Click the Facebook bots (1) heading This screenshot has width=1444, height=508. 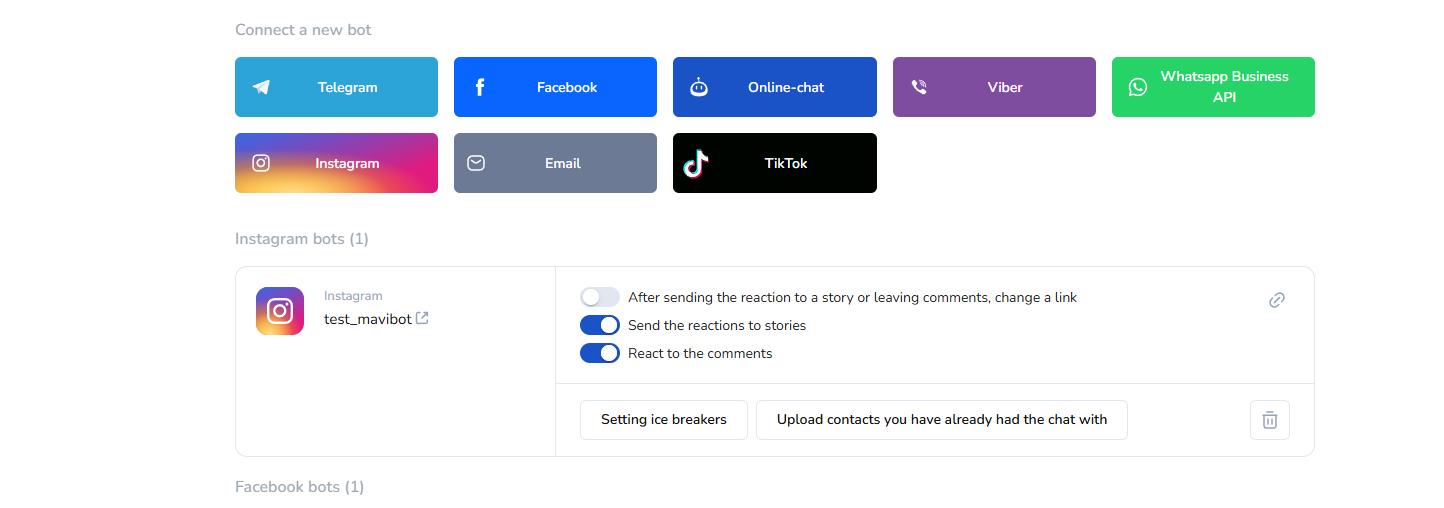[x=300, y=487]
